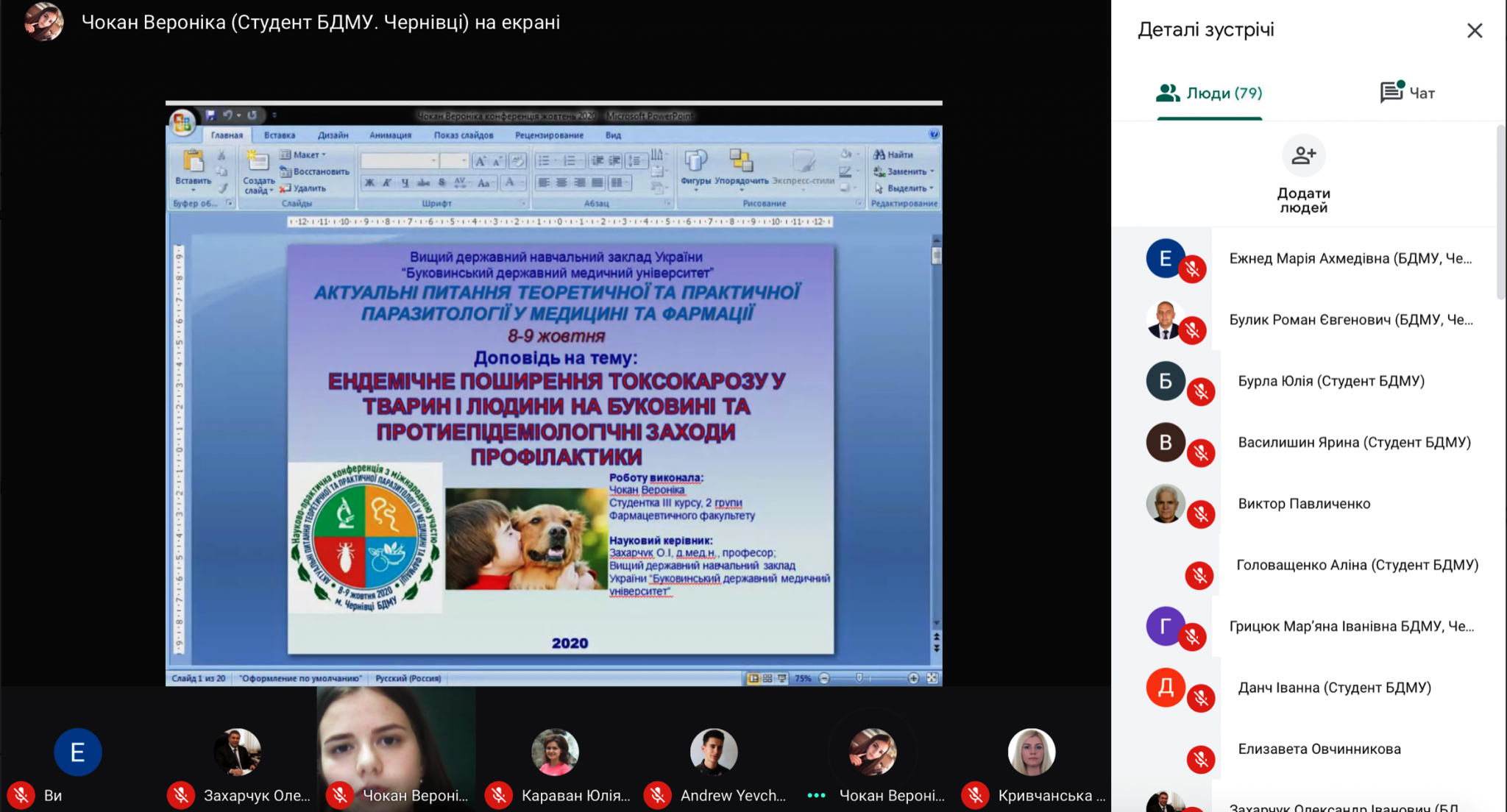Expand the Макет layout dropdown
The image size is (1507, 812).
click(x=309, y=154)
